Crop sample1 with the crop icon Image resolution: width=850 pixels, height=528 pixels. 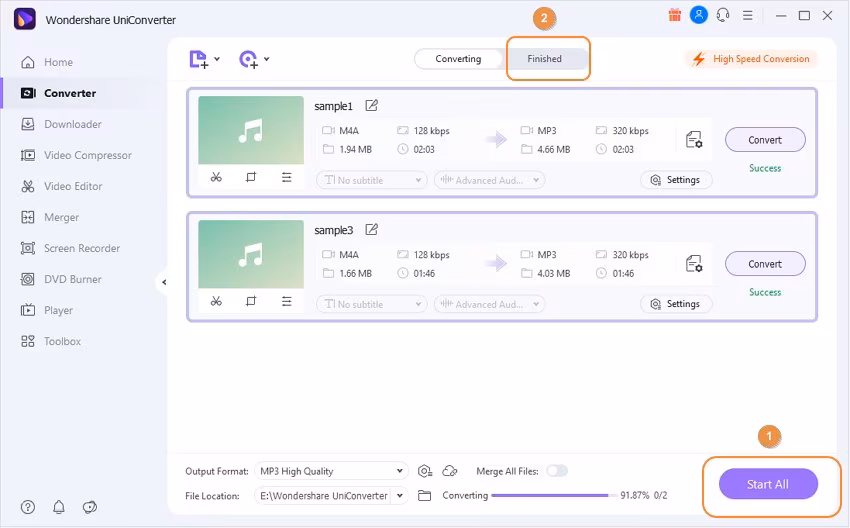pos(251,177)
